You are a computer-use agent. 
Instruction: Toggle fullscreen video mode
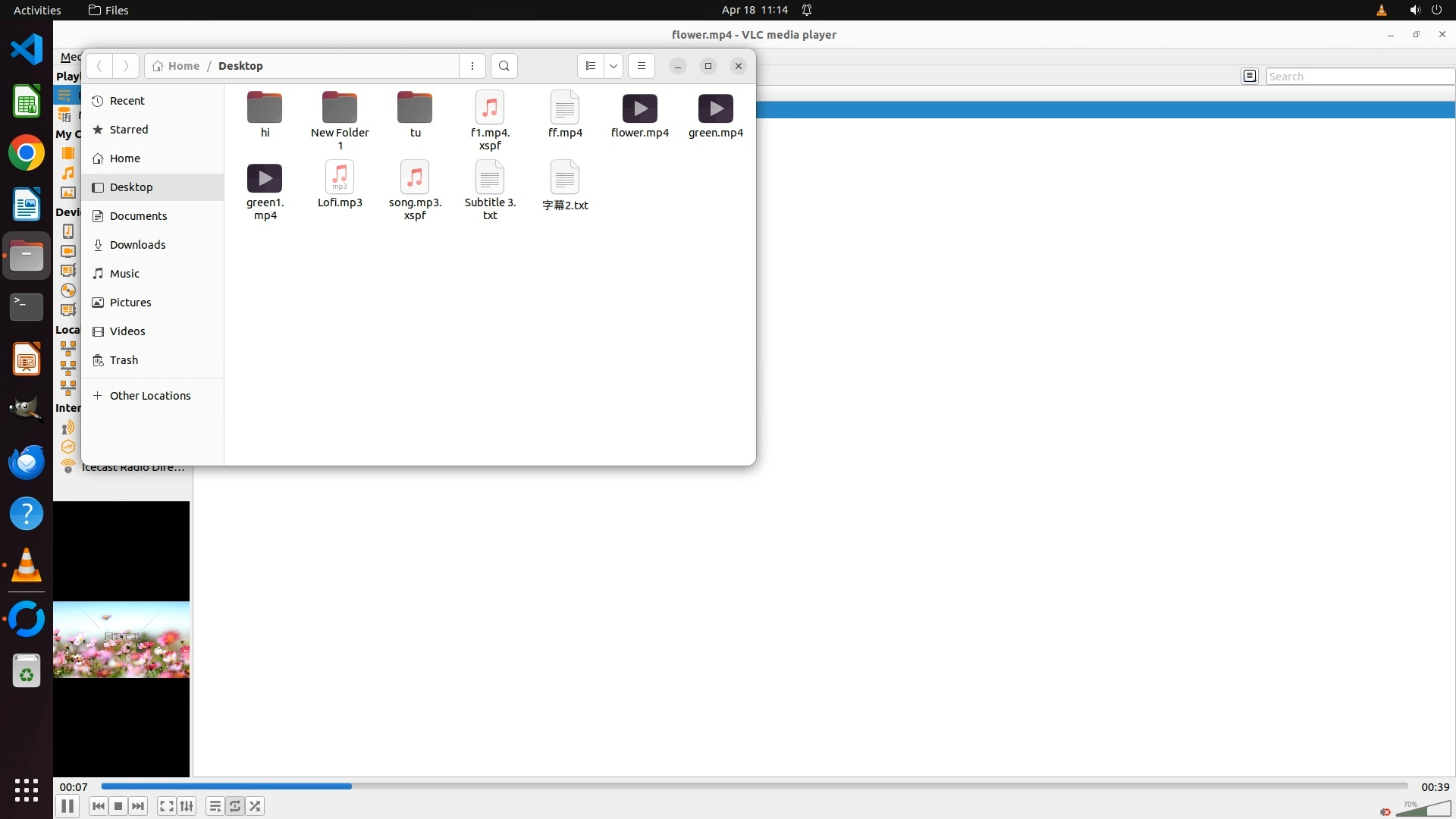167,806
